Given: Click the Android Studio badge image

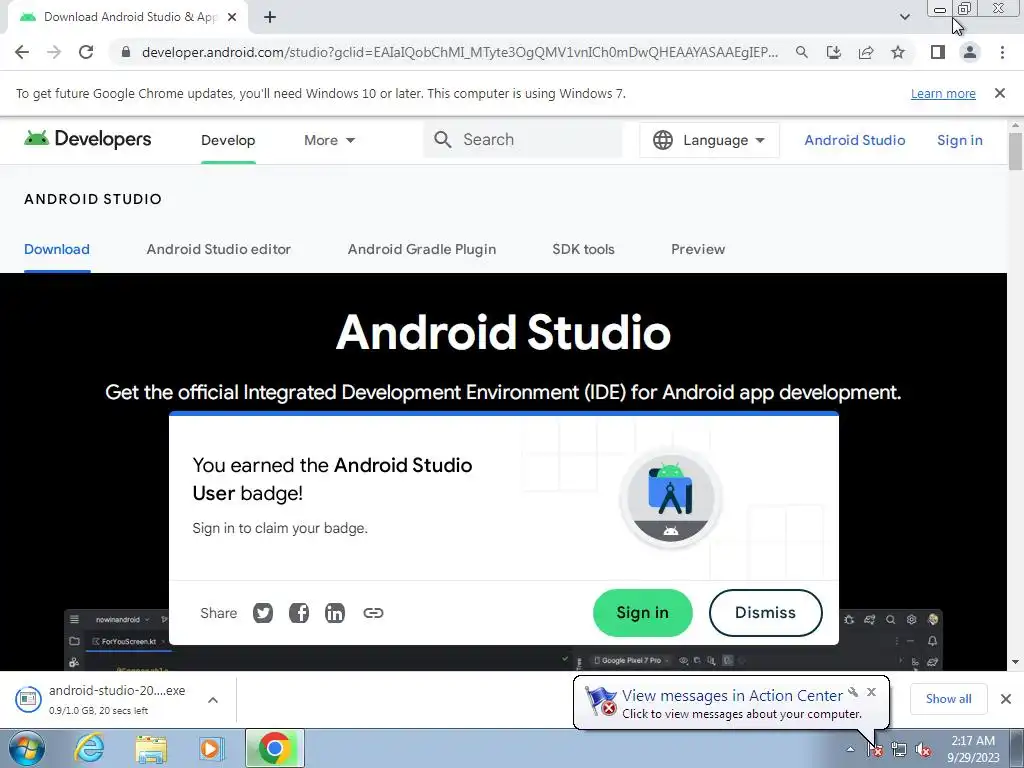Looking at the screenshot, I should tap(671, 498).
